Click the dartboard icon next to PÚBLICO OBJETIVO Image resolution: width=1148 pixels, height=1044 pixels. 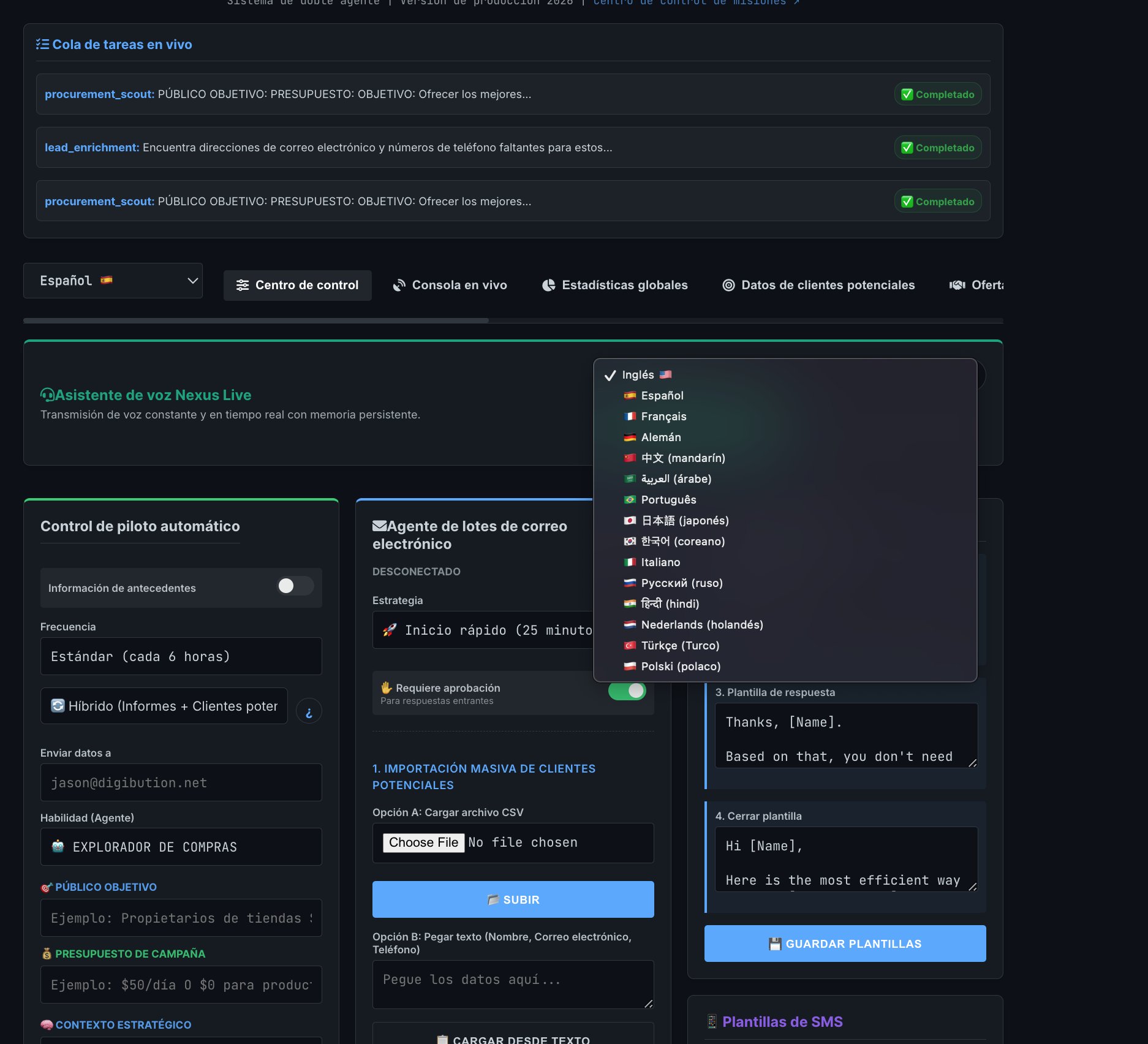(x=47, y=887)
